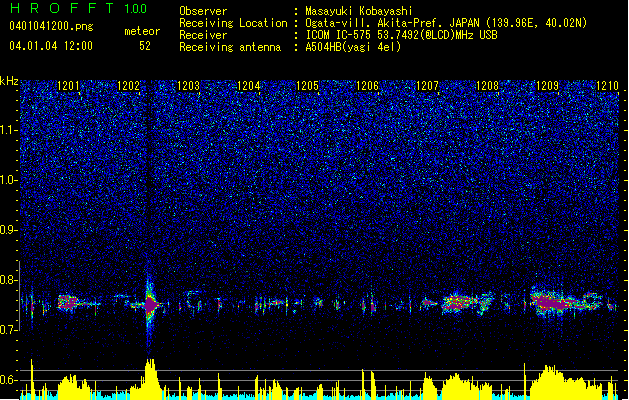Click the 1206 time marker

(367, 86)
